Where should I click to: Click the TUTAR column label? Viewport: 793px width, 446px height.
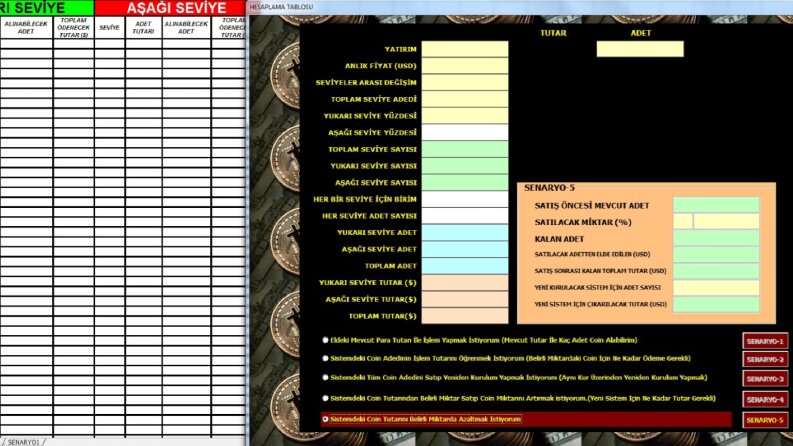click(x=553, y=33)
